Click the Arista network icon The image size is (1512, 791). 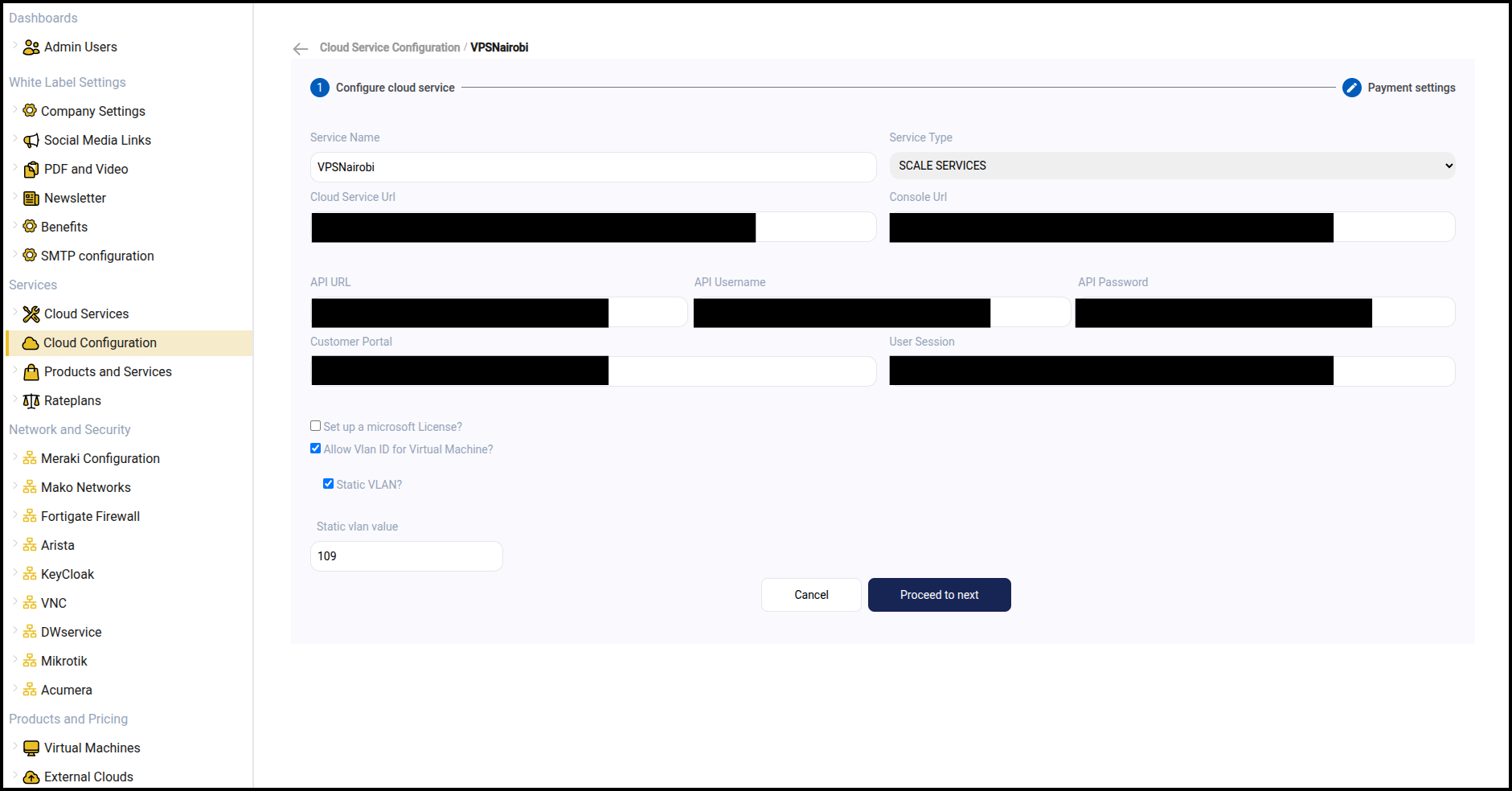point(30,545)
